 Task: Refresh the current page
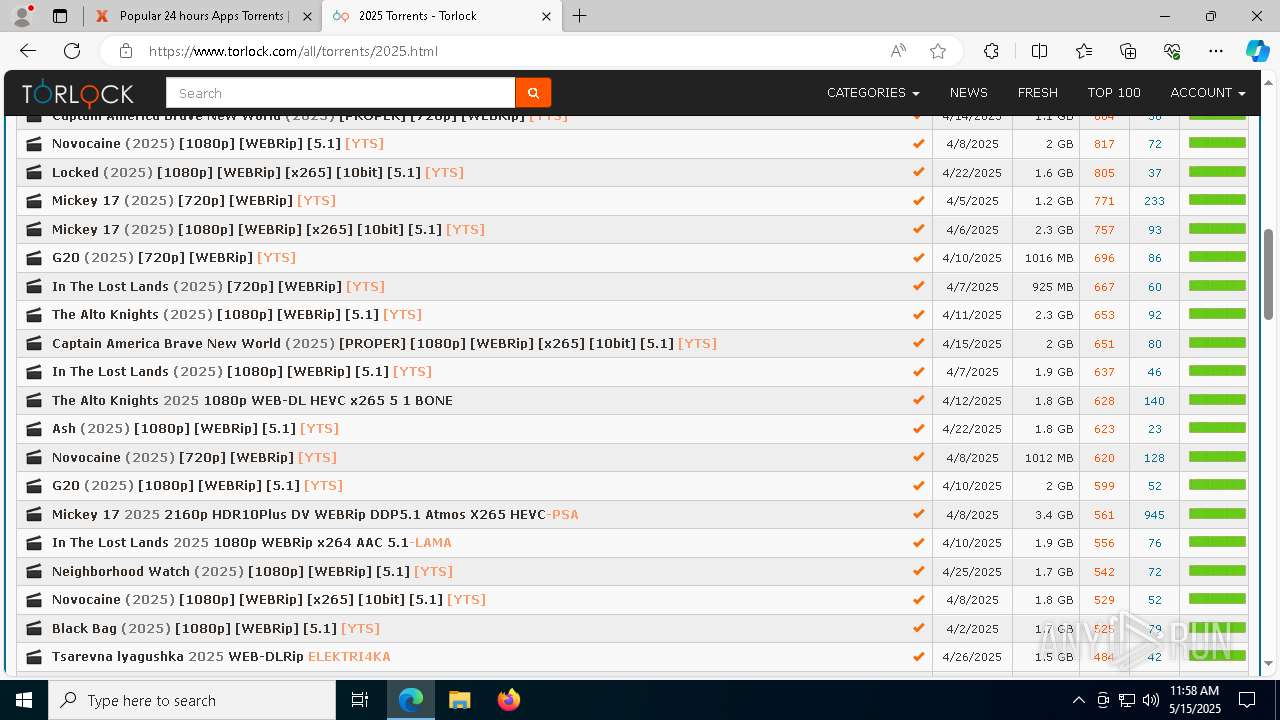coord(72,51)
